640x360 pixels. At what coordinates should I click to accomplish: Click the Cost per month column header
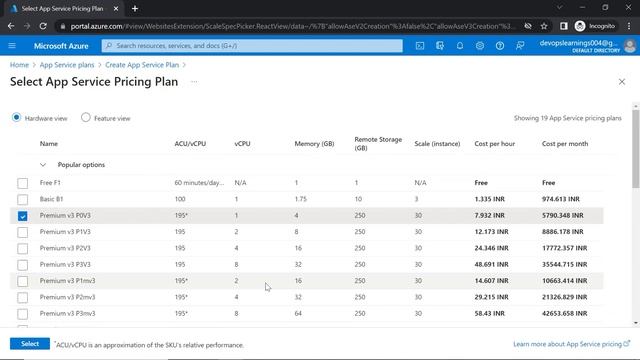point(565,144)
